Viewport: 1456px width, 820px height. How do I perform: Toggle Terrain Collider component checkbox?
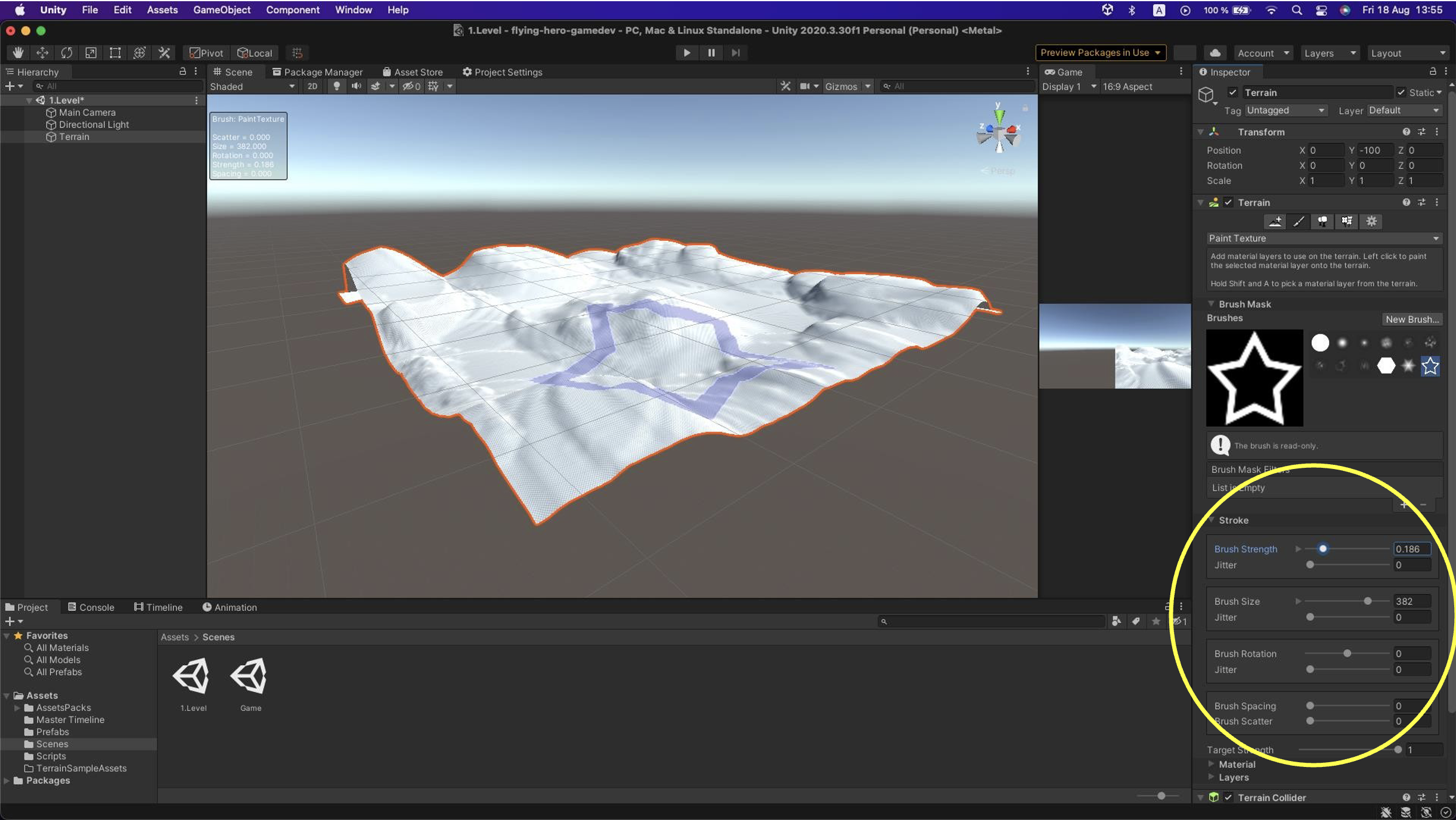tap(1228, 797)
